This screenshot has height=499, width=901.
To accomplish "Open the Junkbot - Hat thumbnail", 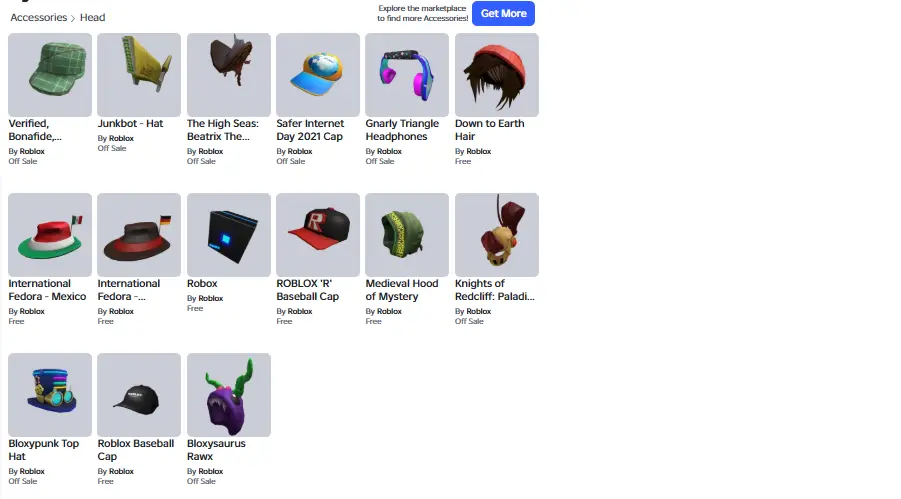I will 139,75.
